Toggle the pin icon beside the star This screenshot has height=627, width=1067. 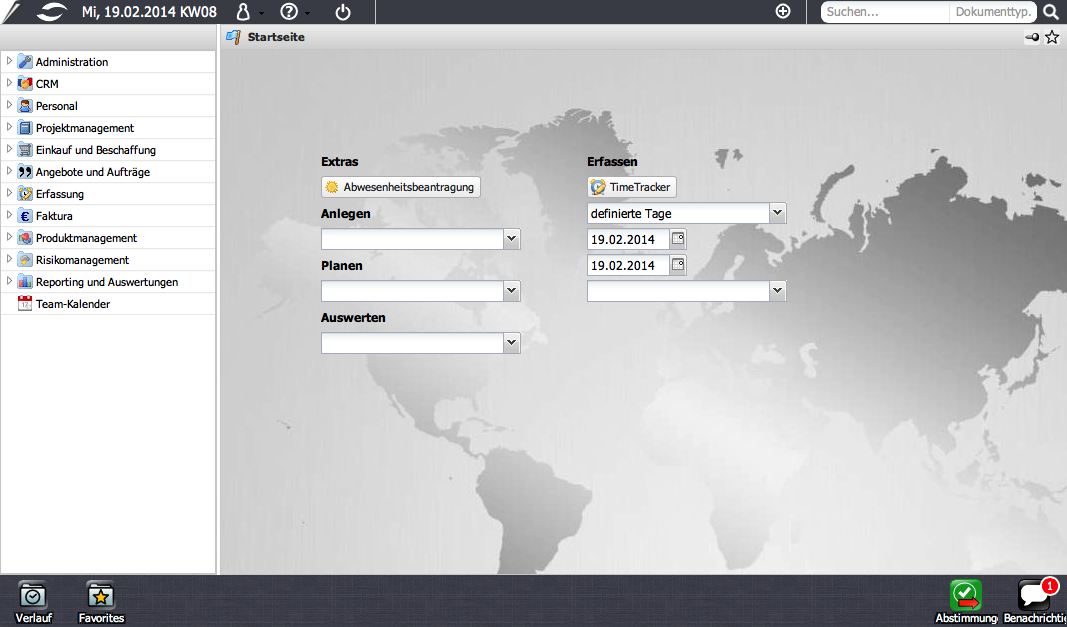(x=1033, y=38)
